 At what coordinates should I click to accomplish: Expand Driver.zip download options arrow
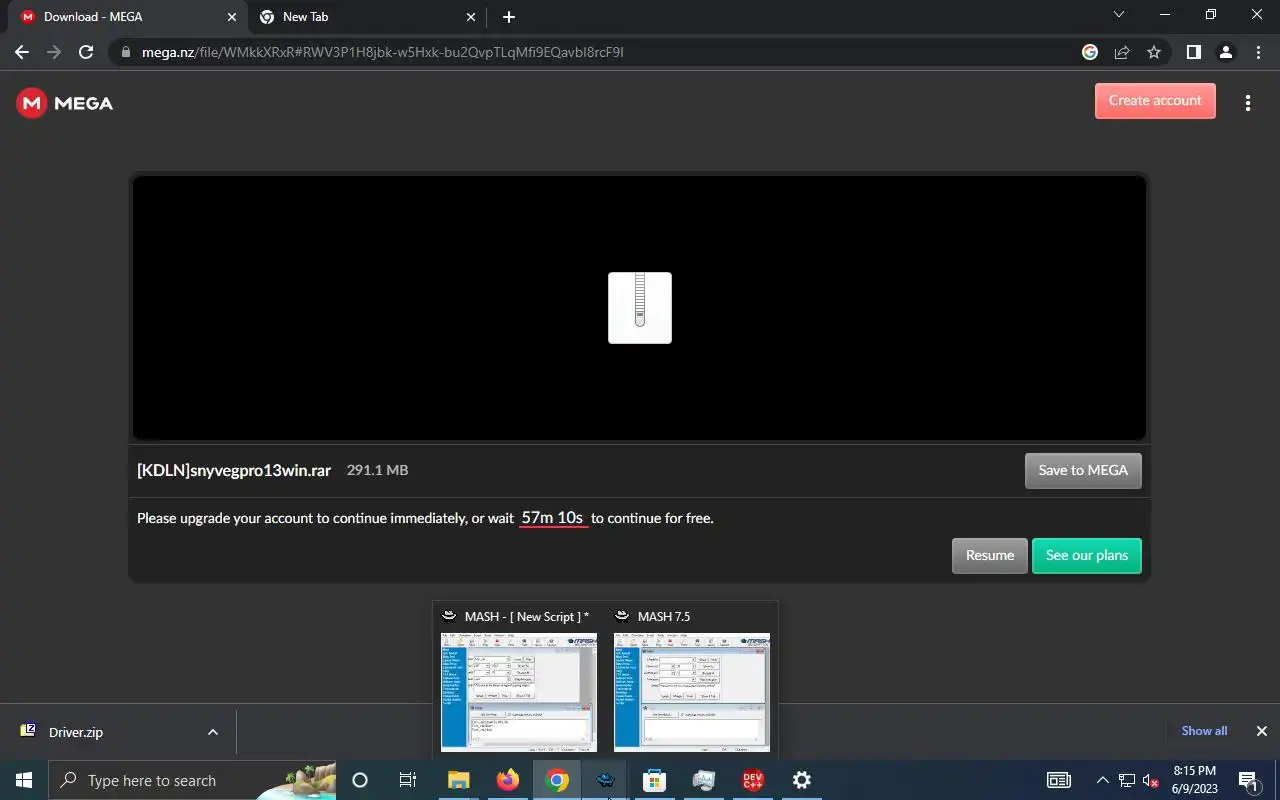[212, 732]
